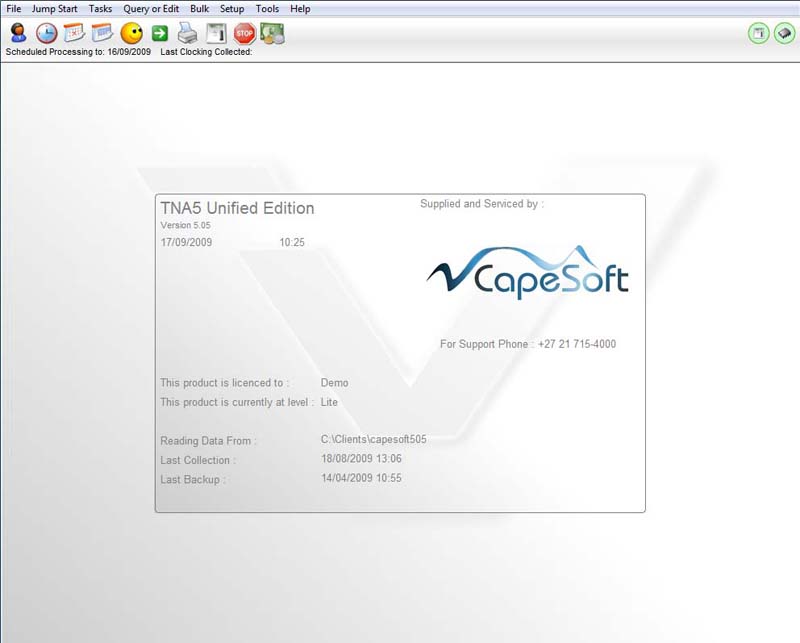
Task: Click the green arrow icon
Action: coord(160,33)
